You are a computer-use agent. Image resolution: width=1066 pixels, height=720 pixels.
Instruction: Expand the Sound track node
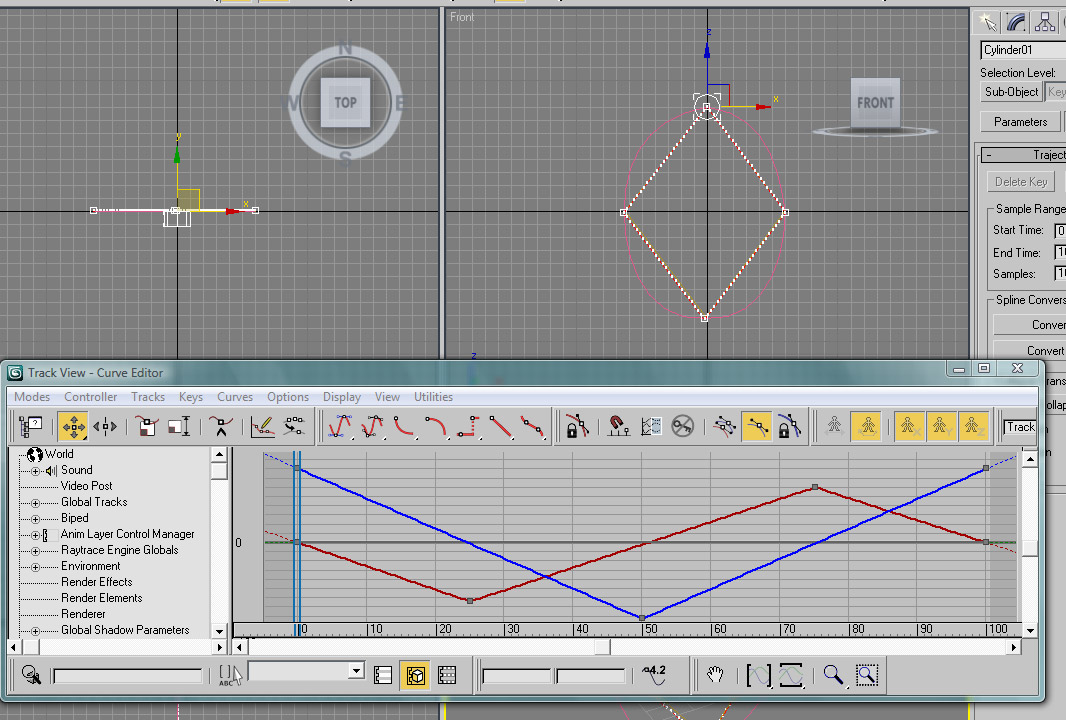coord(35,471)
